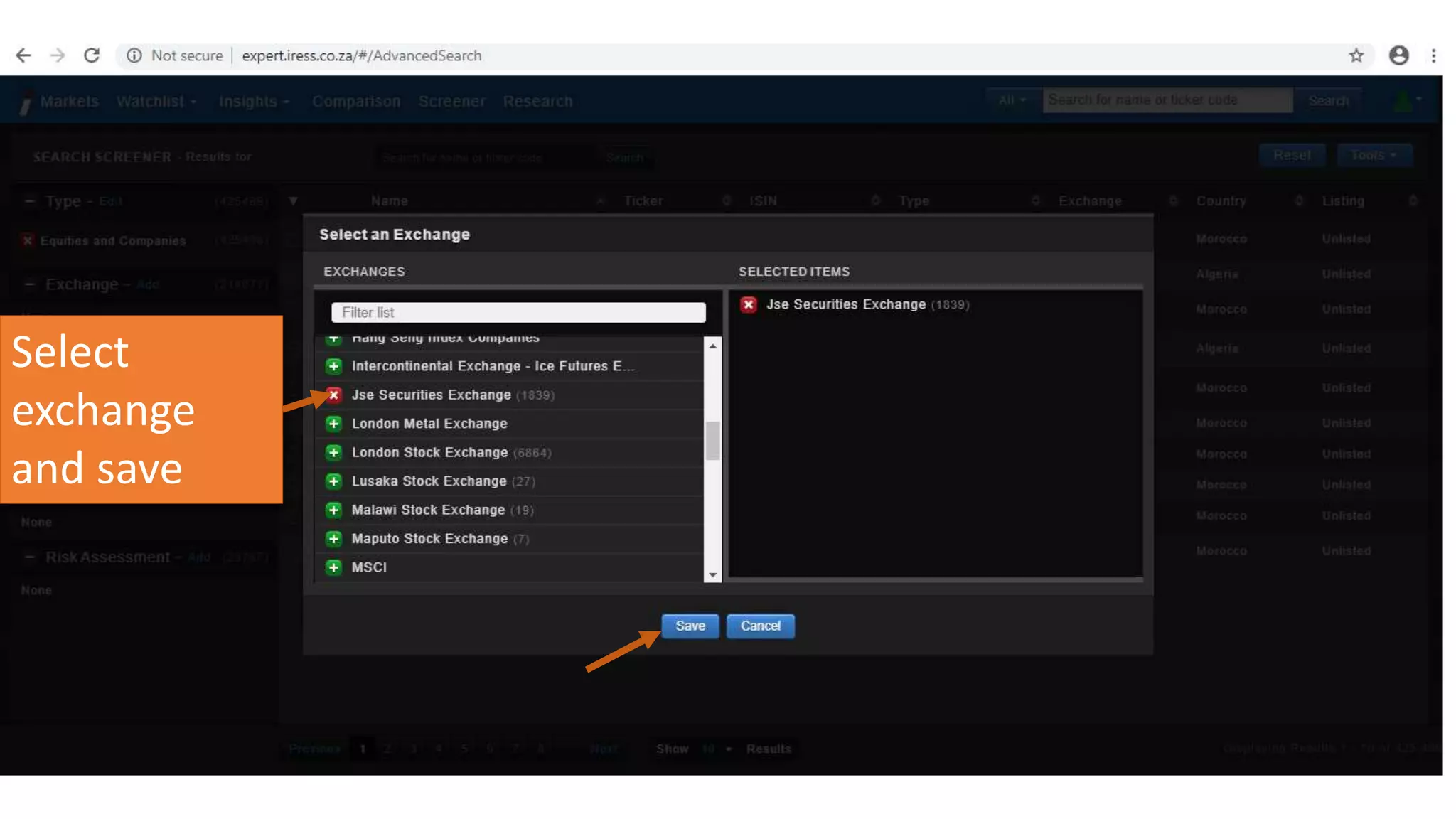Go to results page 1
This screenshot has height=819, width=1456.
(363, 749)
